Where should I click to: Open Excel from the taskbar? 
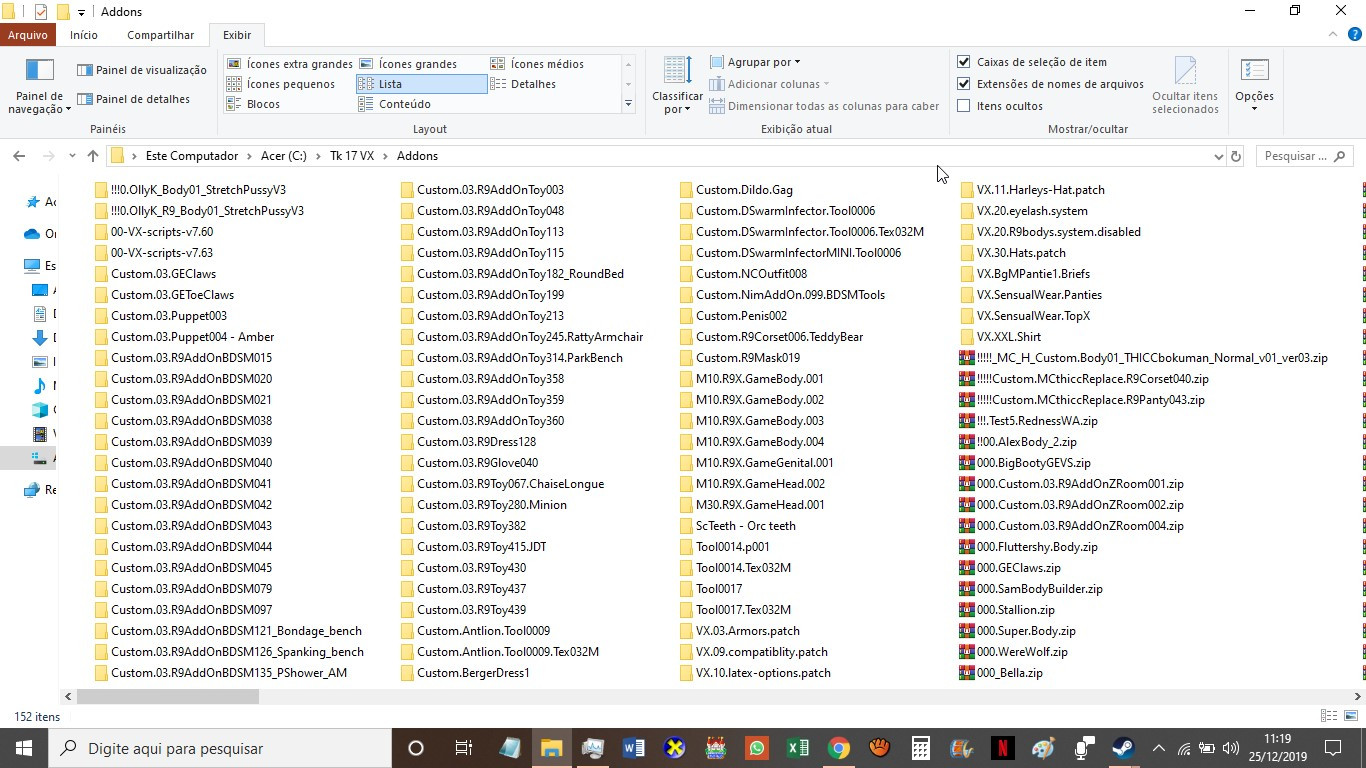pyautogui.click(x=797, y=748)
